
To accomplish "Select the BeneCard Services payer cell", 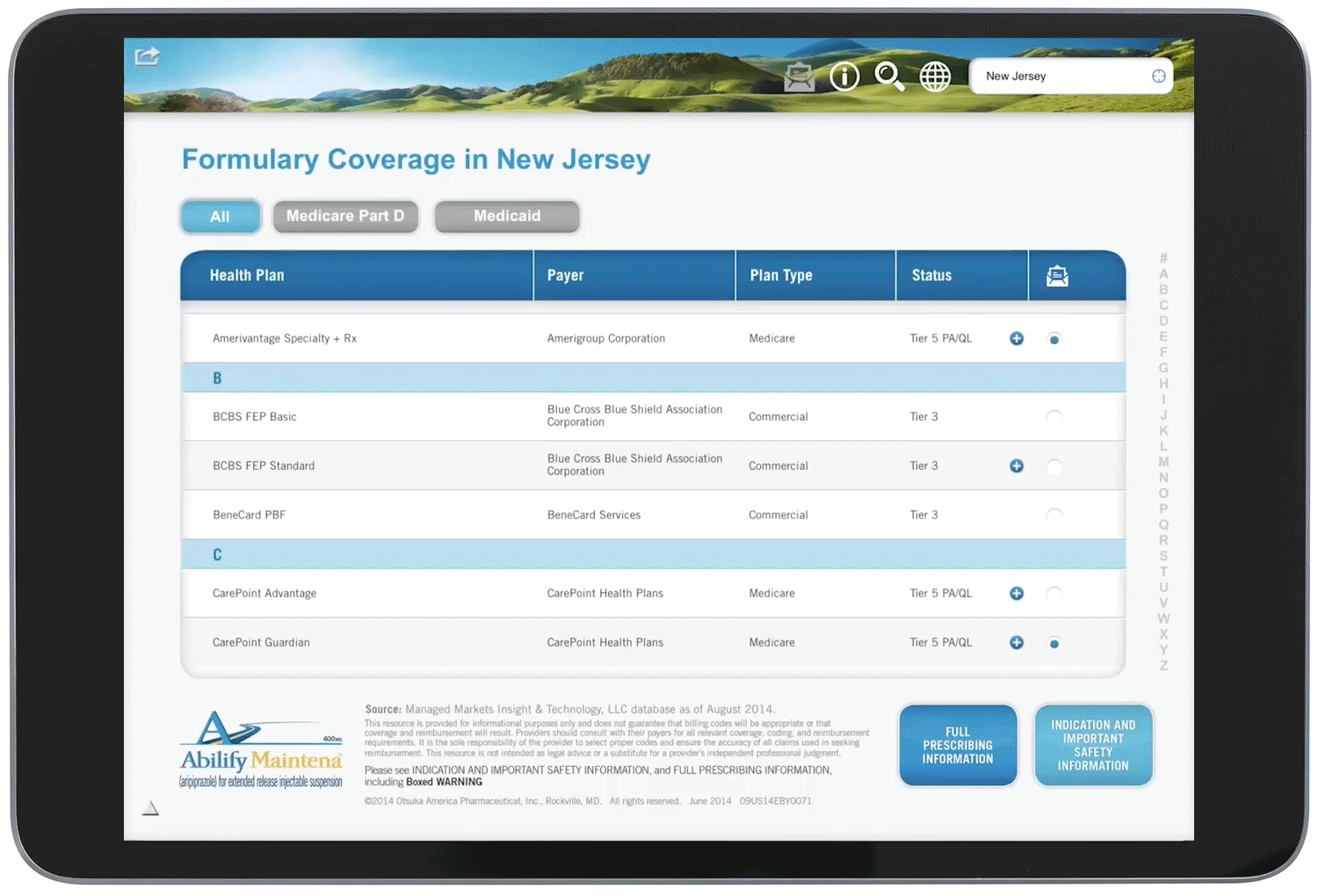I will pos(594,515).
